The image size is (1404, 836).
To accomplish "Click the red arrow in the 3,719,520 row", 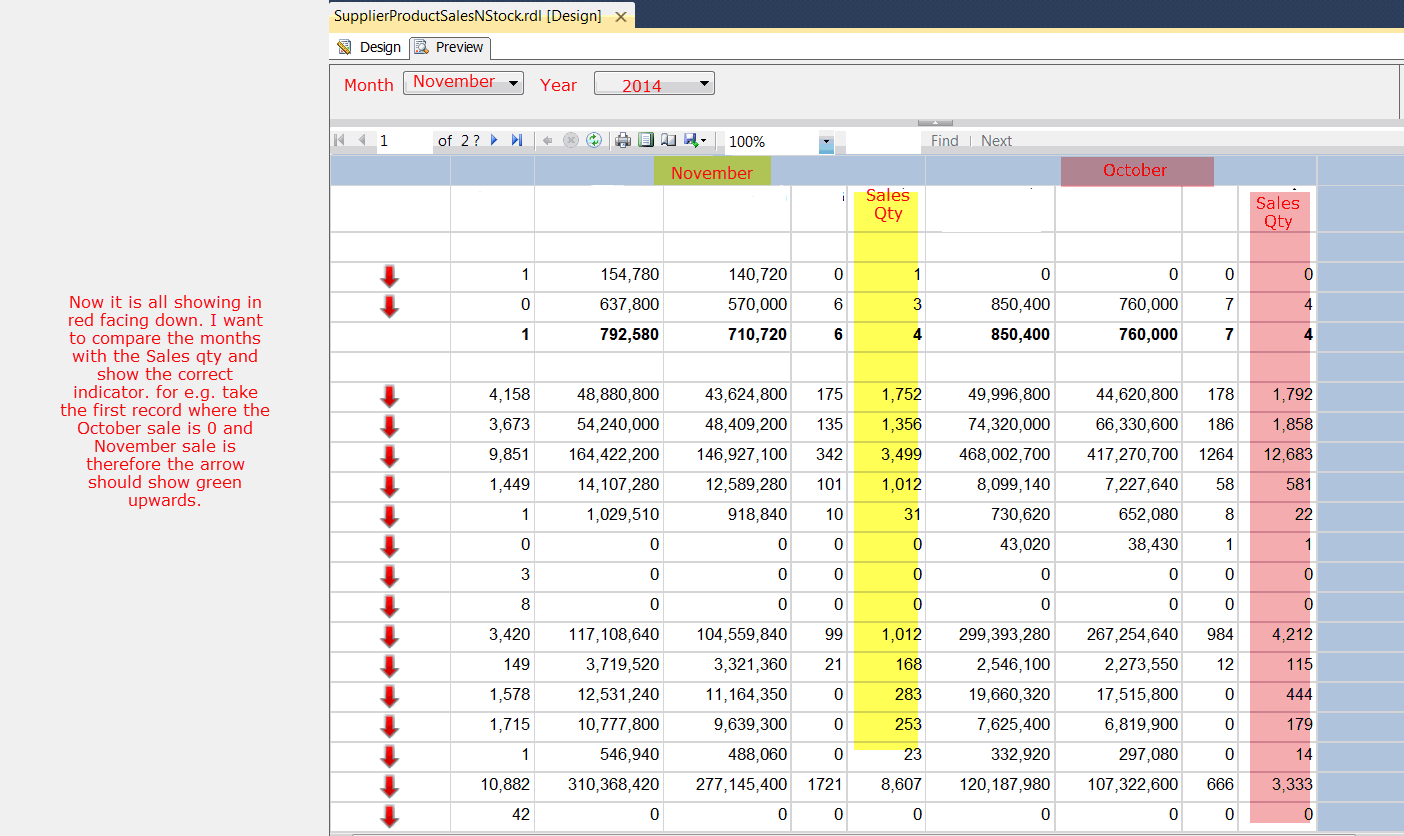I will coord(390,667).
